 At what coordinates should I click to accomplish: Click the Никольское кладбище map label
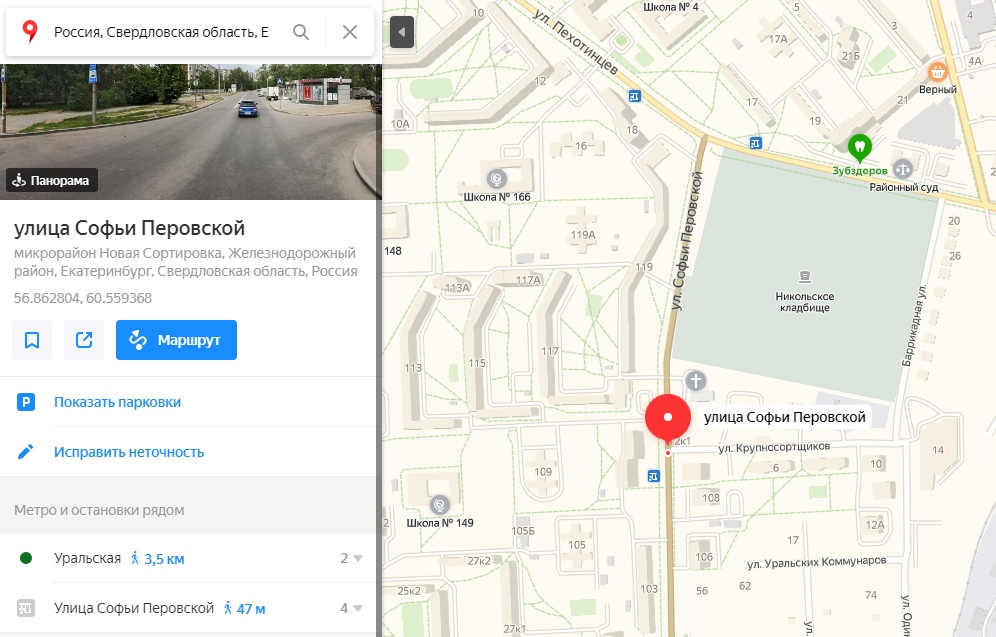805,302
